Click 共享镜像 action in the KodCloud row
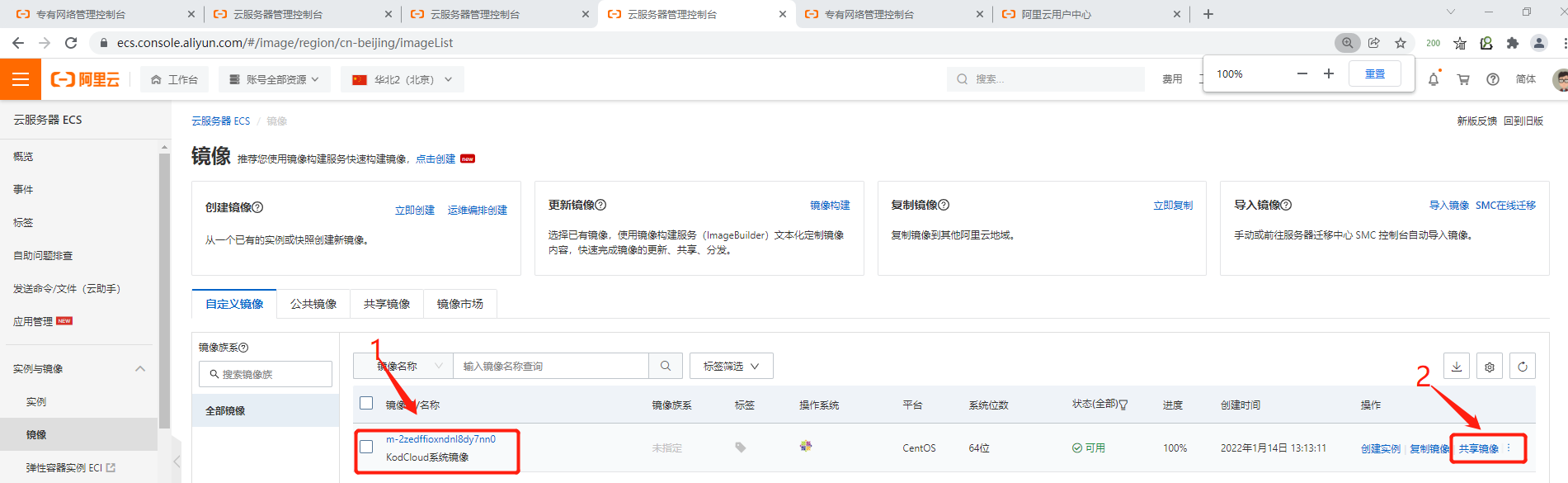 (1479, 449)
